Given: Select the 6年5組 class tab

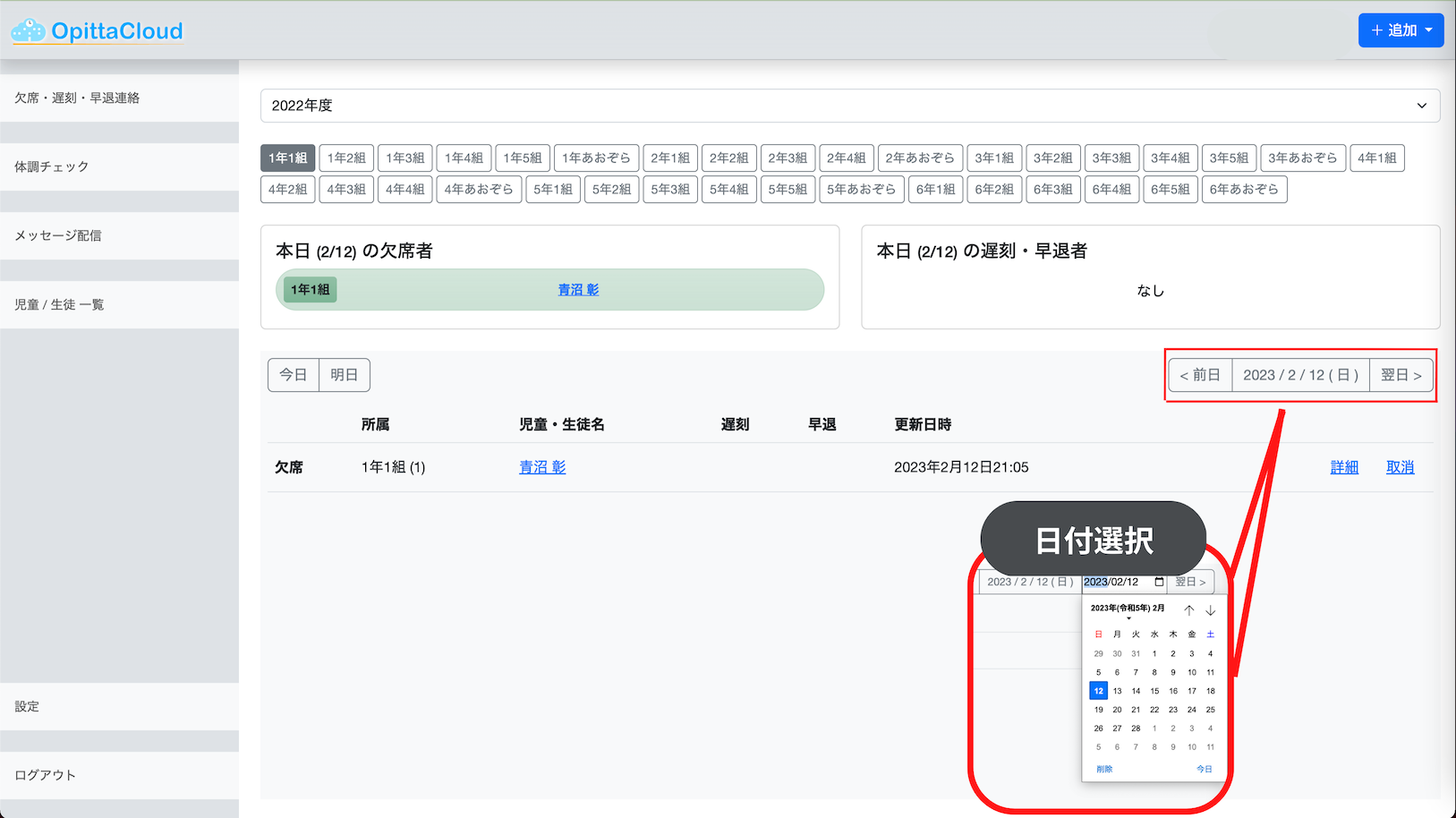Looking at the screenshot, I should 1171,189.
